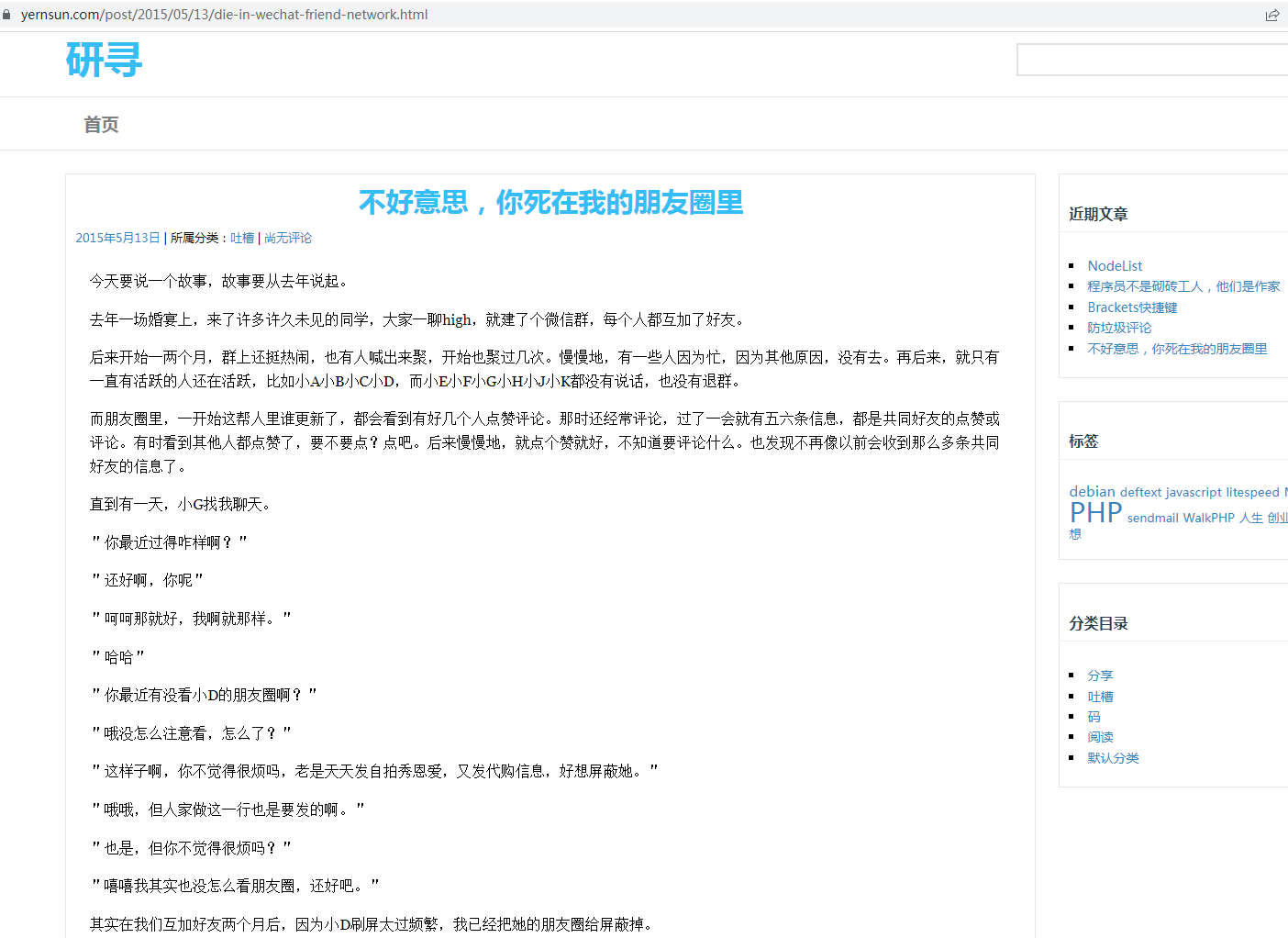Open the 阅读 category link
This screenshot has width=1288, height=938.
[1100, 736]
